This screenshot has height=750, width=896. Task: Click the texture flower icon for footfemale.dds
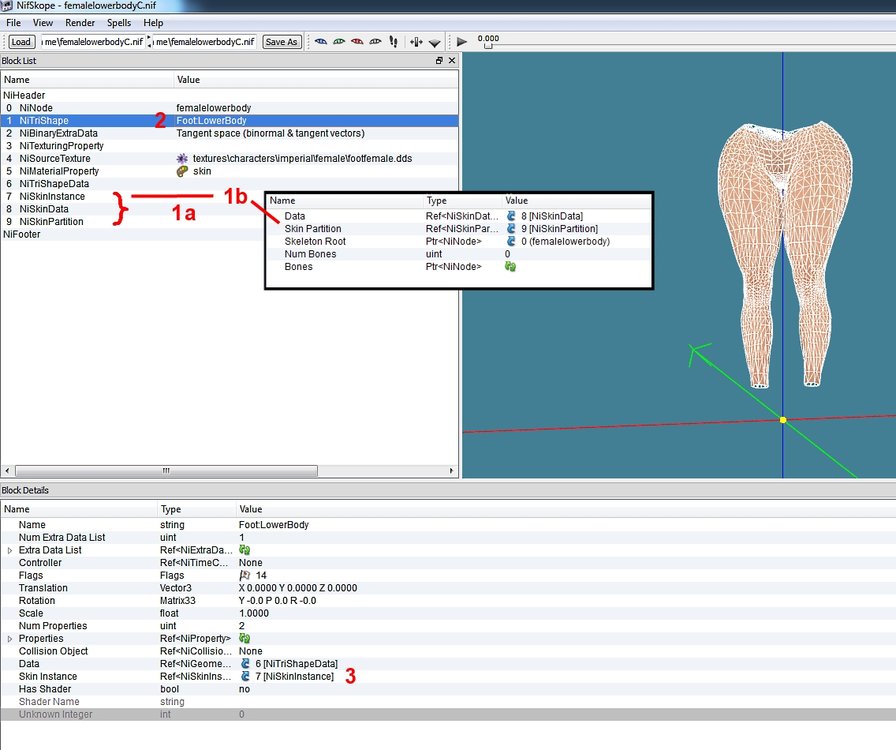pyautogui.click(x=182, y=158)
